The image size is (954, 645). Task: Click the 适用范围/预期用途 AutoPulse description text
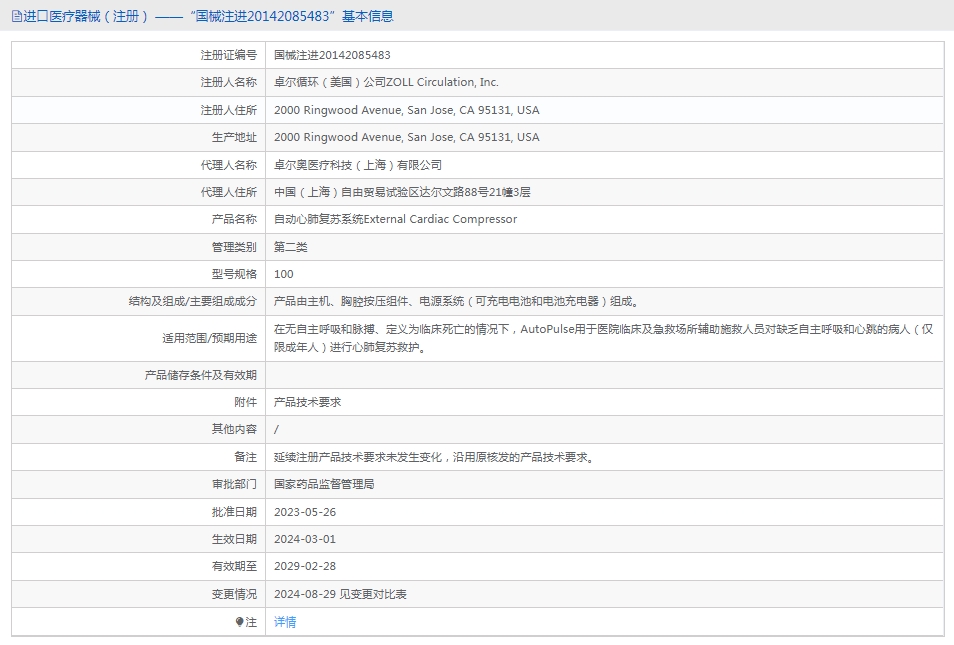604,338
